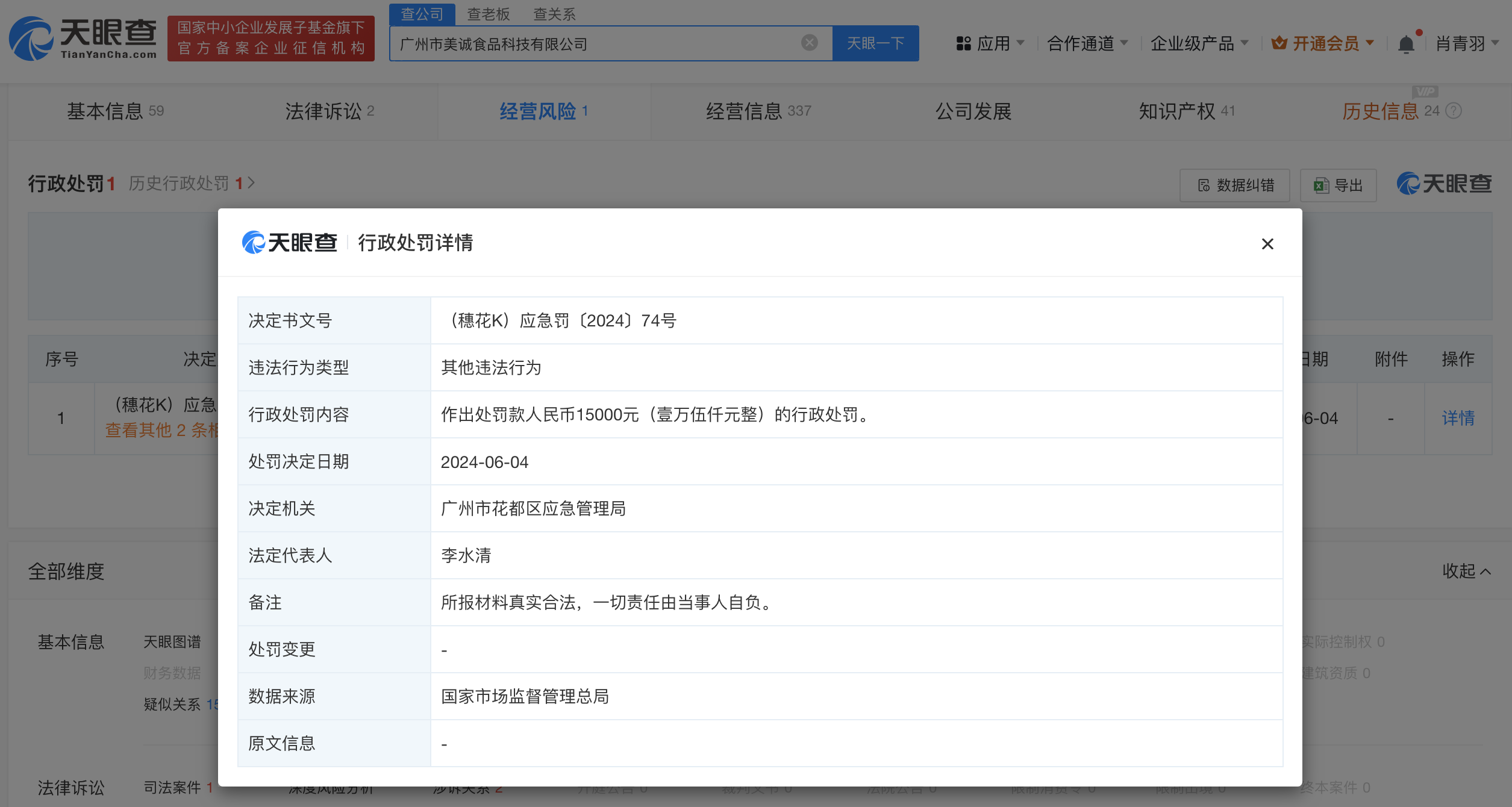Open the notification bell

pos(1406,43)
